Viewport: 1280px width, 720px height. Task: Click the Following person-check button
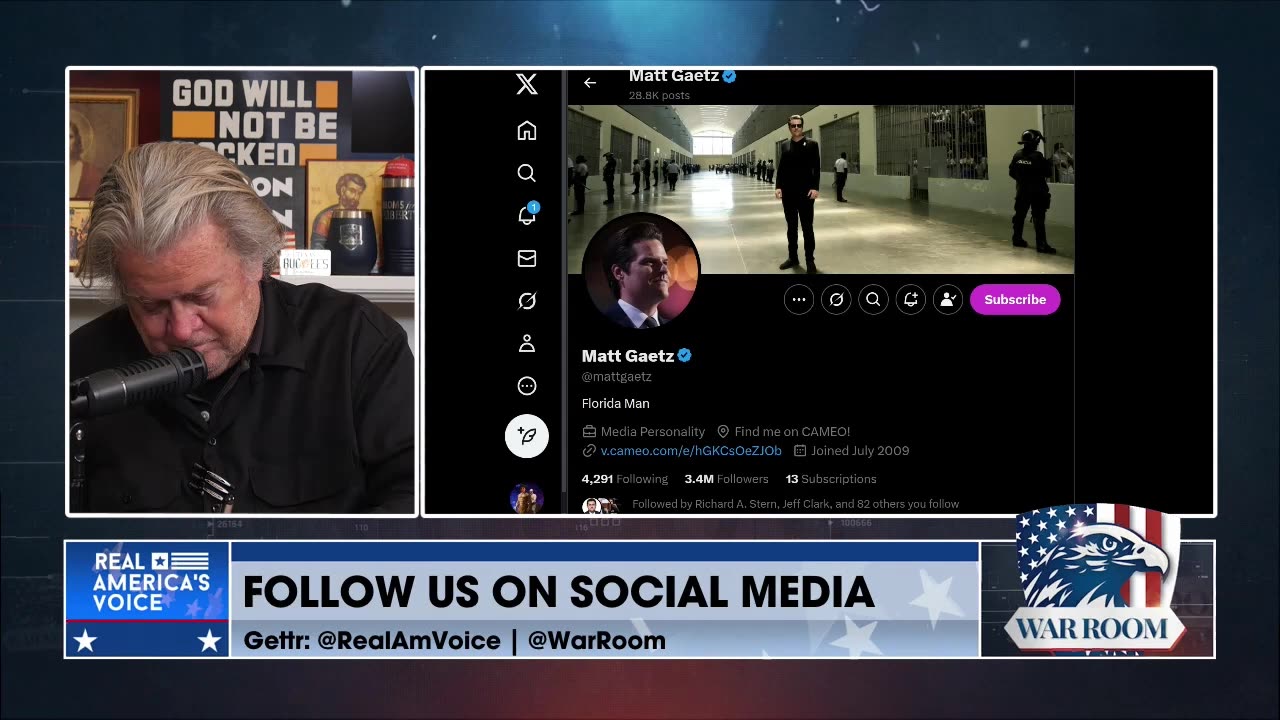coord(948,299)
